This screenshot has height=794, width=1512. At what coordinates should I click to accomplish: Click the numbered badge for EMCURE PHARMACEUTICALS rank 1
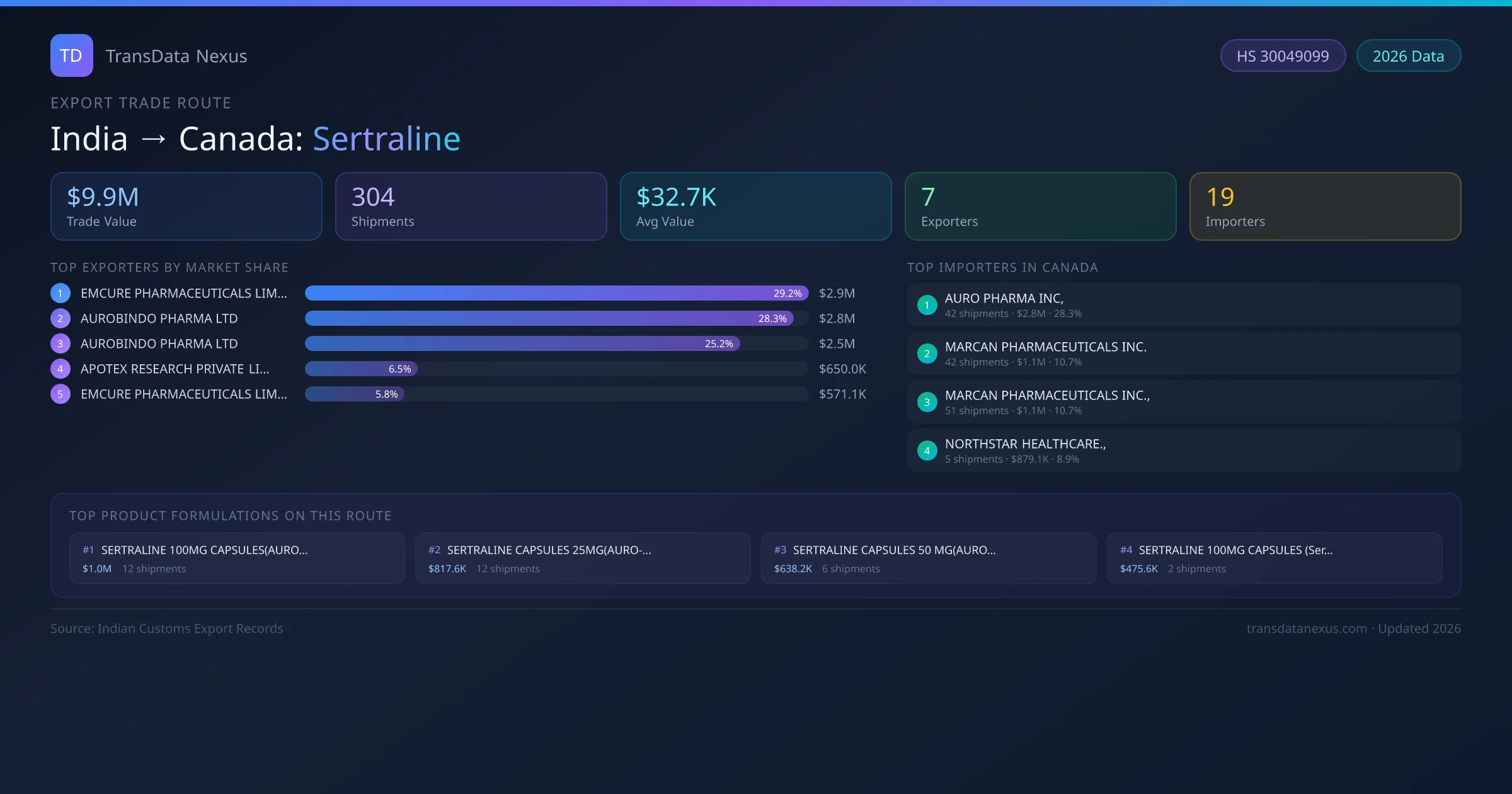click(60, 292)
